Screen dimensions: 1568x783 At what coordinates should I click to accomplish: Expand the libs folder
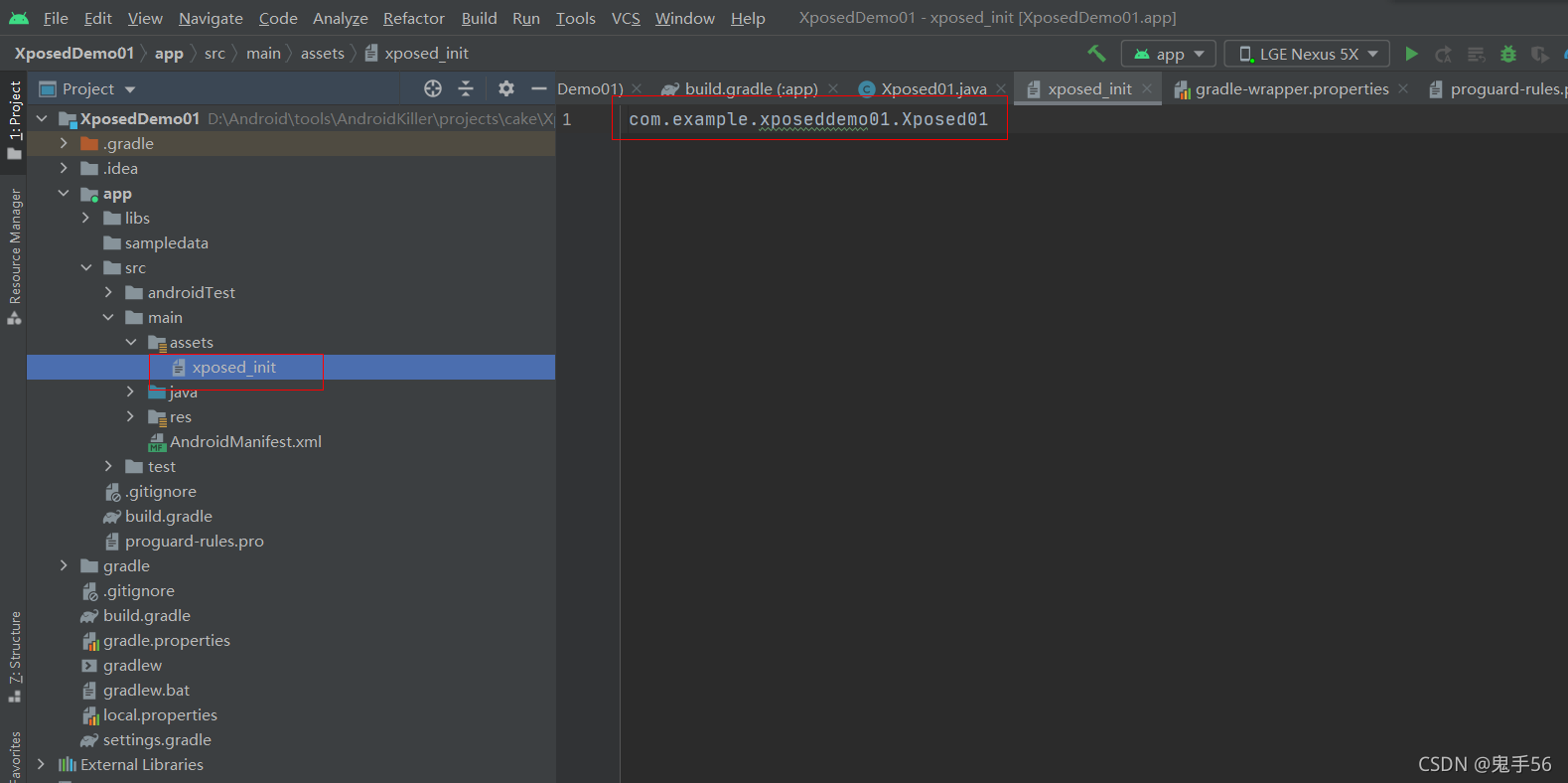point(86,218)
